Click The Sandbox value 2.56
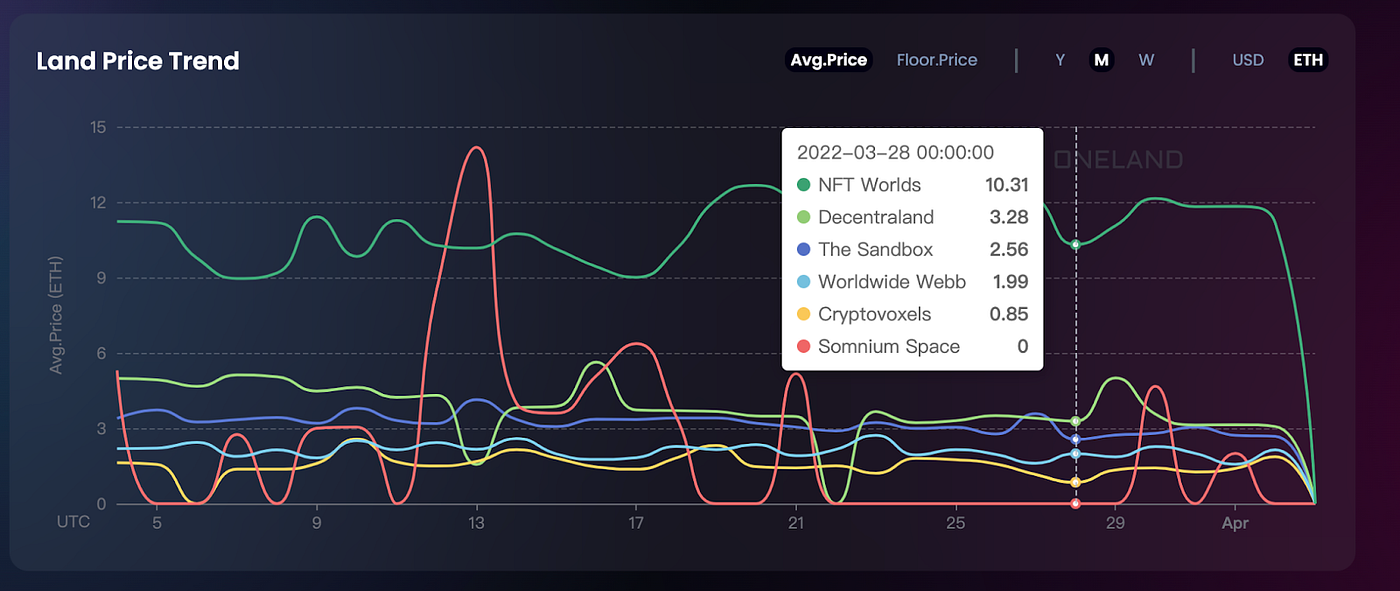 click(1010, 249)
